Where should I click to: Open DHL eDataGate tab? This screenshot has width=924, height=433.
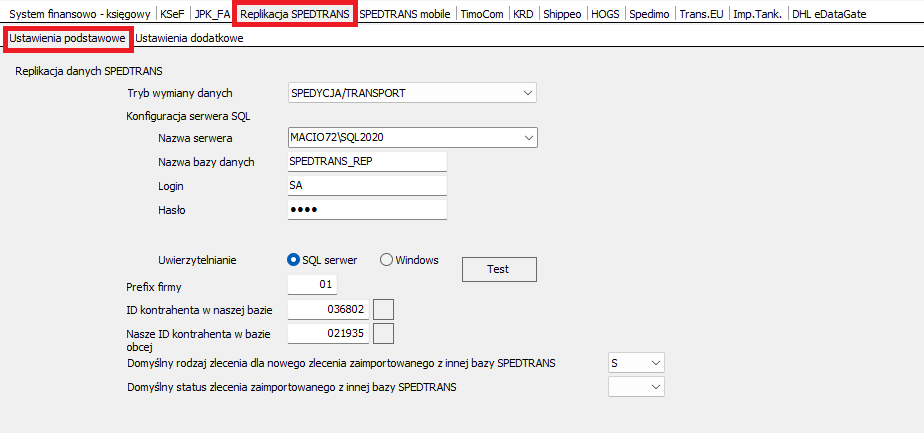tap(829, 14)
